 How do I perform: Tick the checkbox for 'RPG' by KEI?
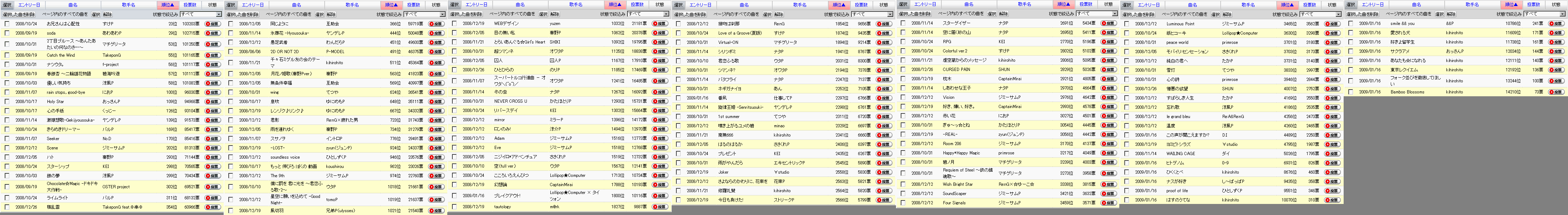[903, 42]
